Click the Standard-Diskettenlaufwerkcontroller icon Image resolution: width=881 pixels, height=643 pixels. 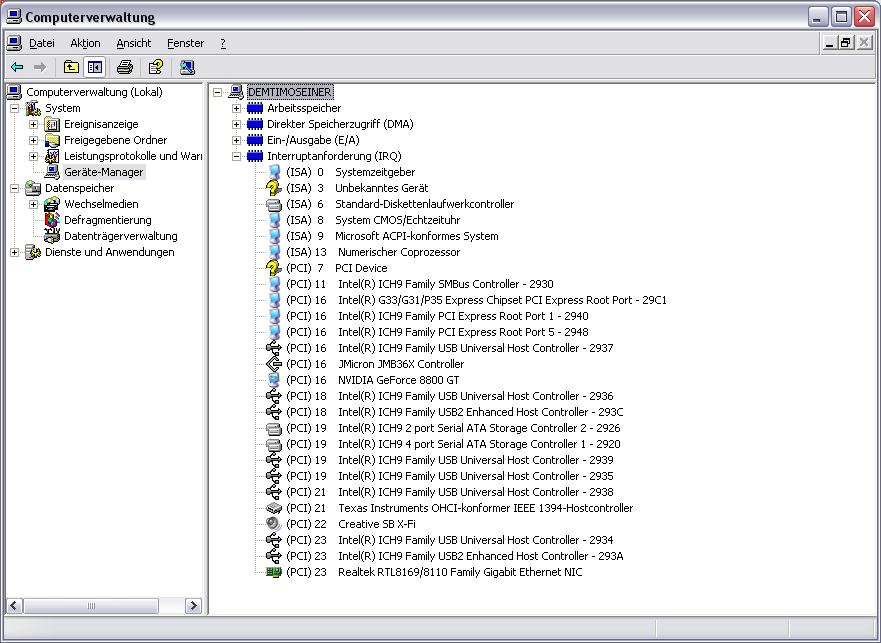point(274,204)
